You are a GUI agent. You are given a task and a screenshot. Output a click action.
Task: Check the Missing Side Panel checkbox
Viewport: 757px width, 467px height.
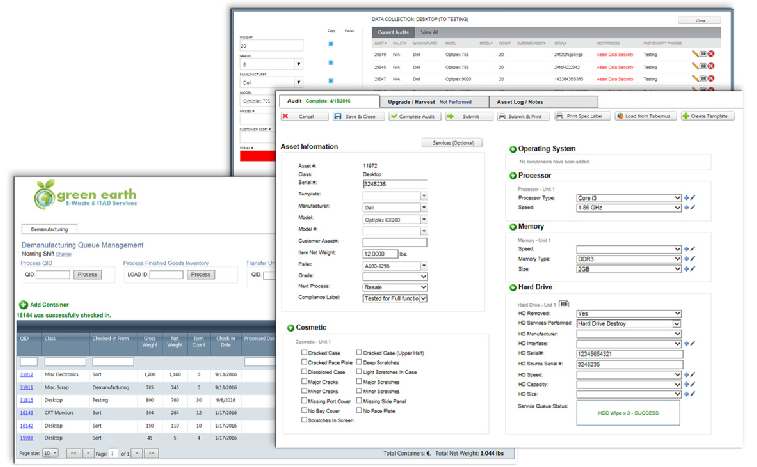click(359, 400)
